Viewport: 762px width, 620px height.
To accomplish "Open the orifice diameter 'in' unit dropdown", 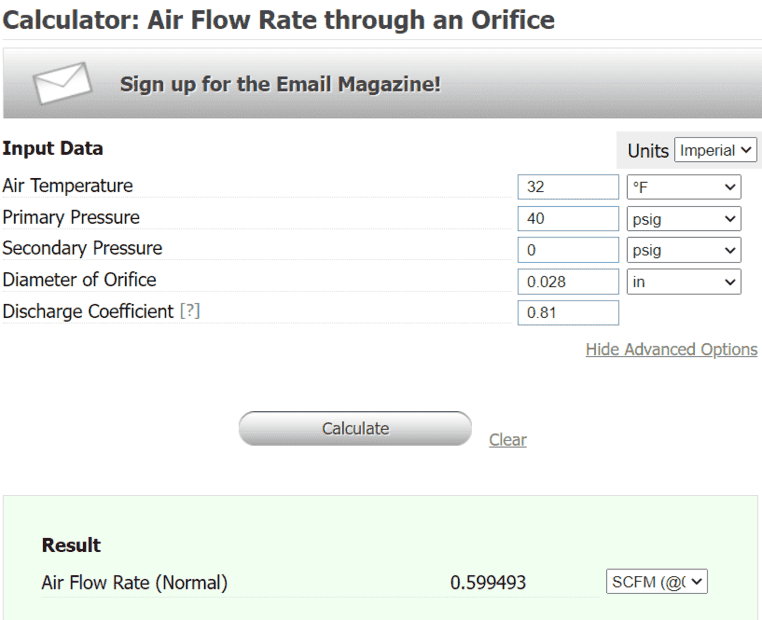I will pos(684,281).
